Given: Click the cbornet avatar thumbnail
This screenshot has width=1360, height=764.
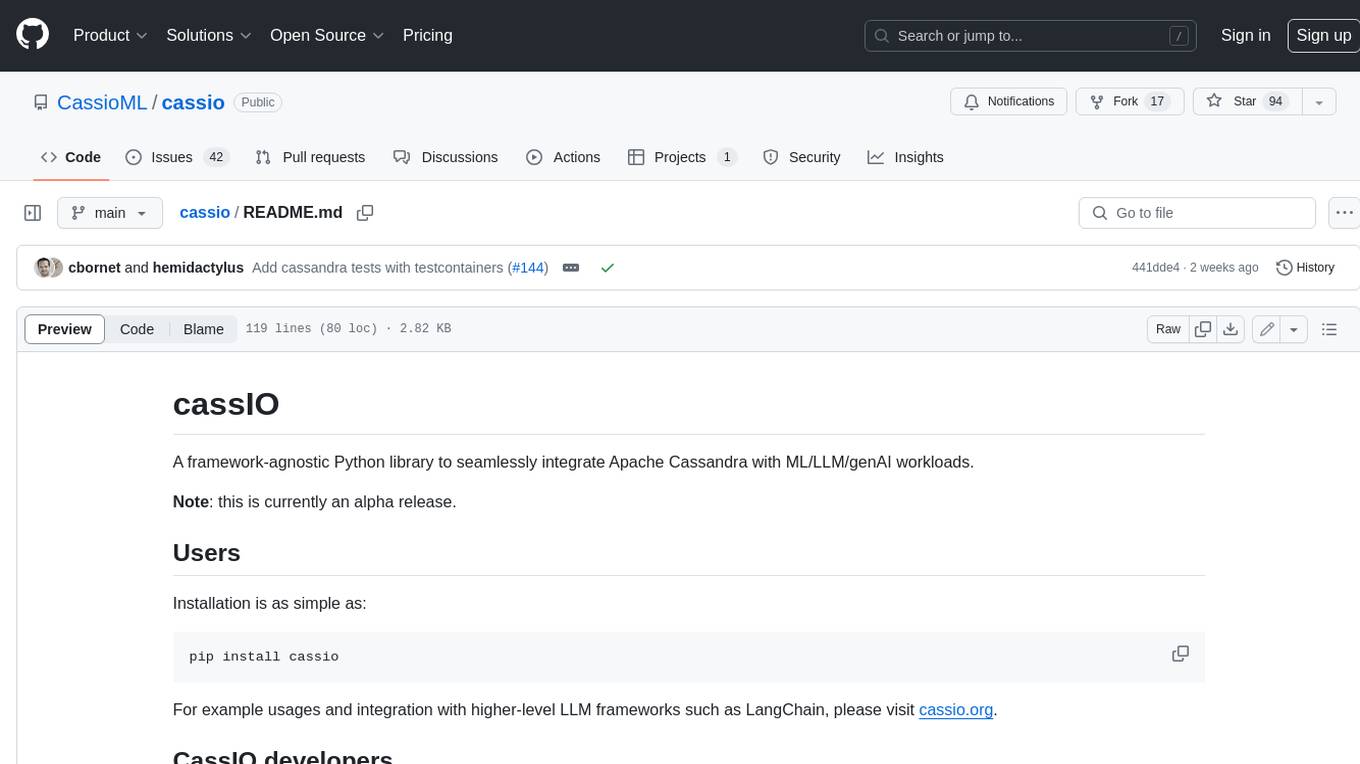Looking at the screenshot, I should [44, 267].
